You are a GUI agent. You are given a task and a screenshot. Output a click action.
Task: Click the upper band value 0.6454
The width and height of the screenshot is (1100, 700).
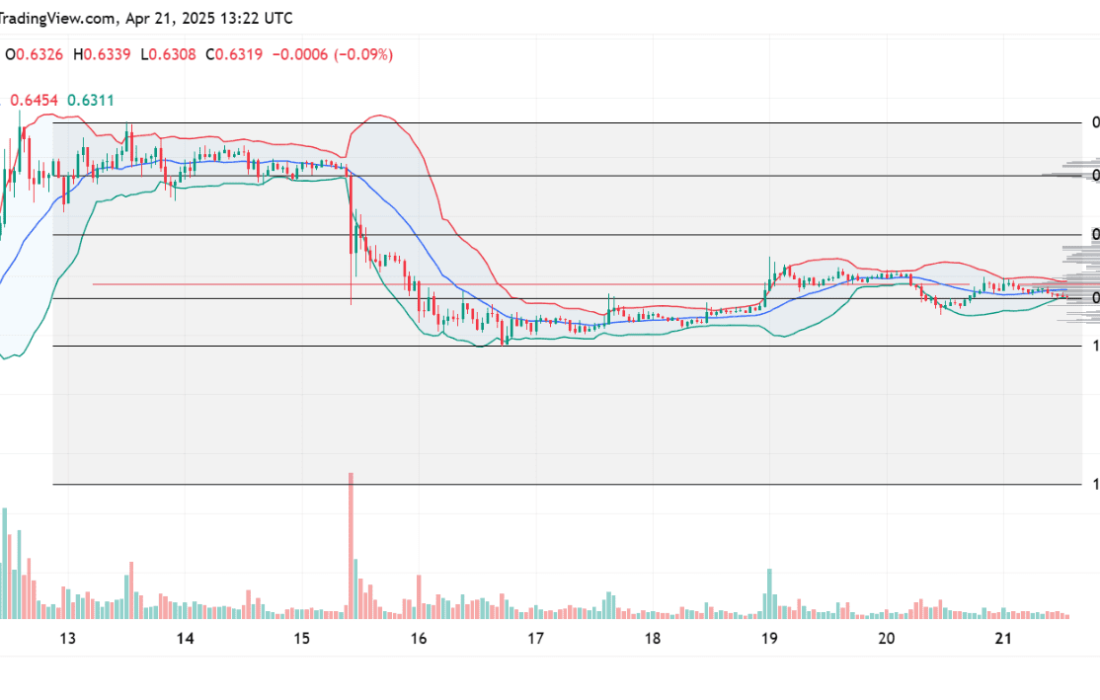(x=33, y=100)
